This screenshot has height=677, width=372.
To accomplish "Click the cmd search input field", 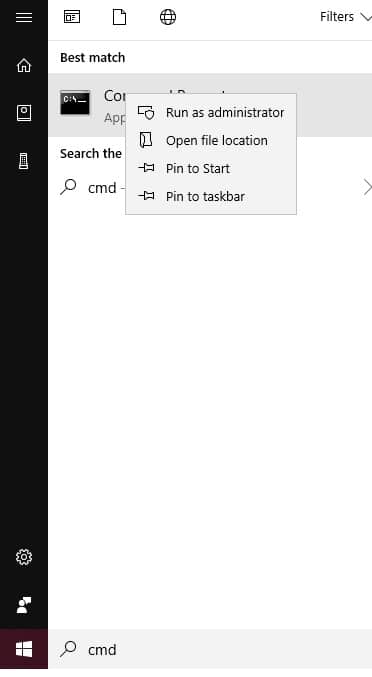I will click(x=210, y=649).
